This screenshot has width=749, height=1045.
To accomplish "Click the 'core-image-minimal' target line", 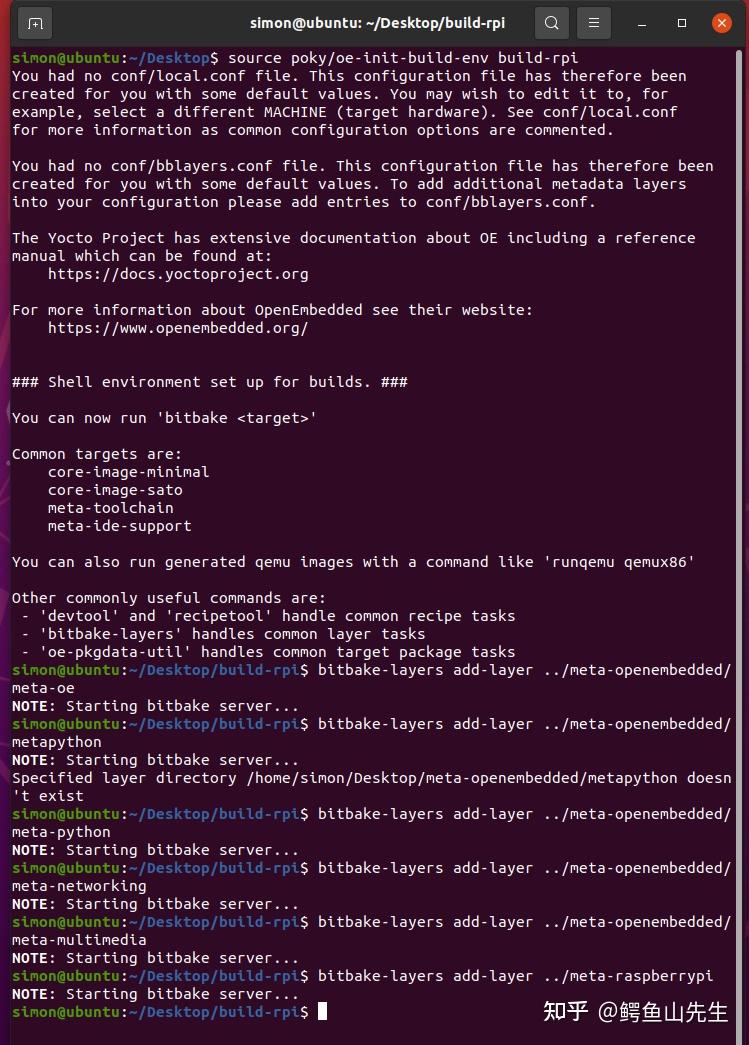I will click(128, 472).
